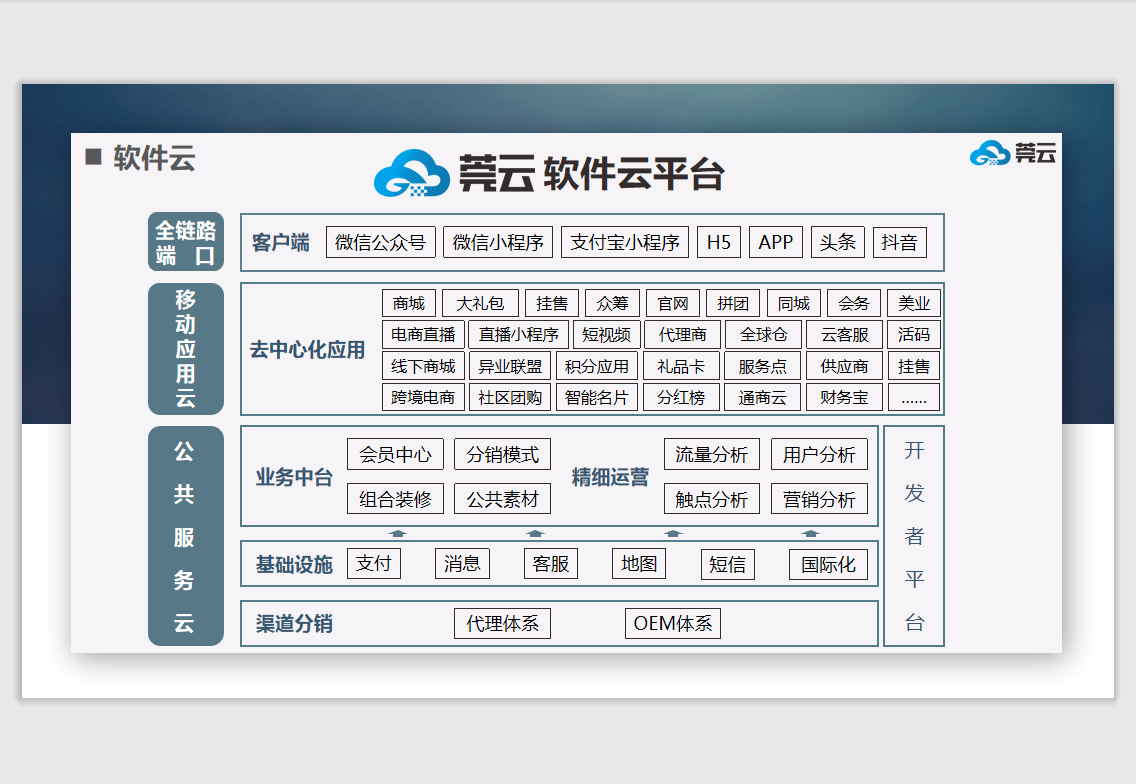Open 流量分析 in 精细运营
The height and width of the screenshot is (784, 1136).
coord(712,454)
